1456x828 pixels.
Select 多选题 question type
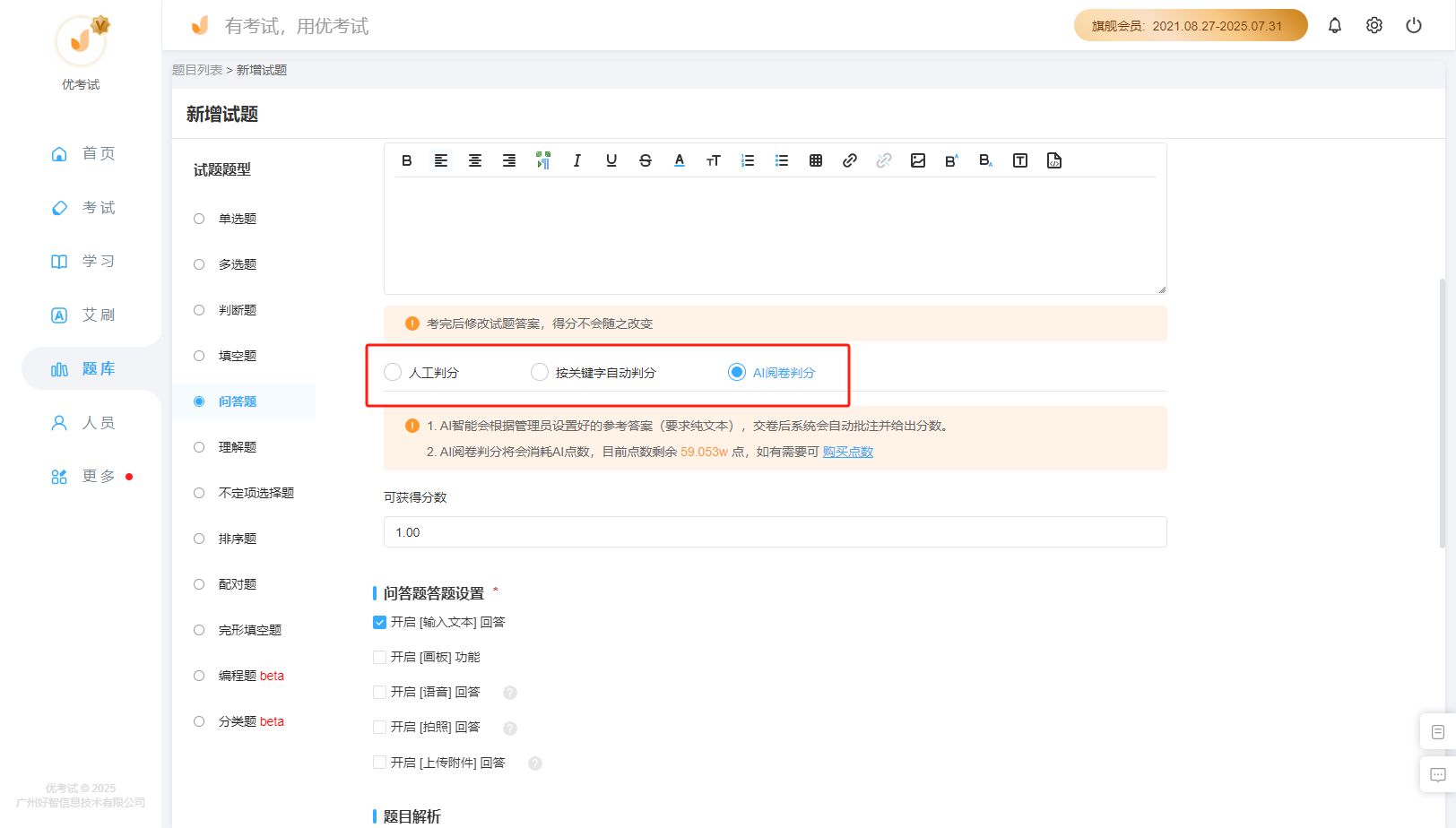pyautogui.click(x=226, y=264)
